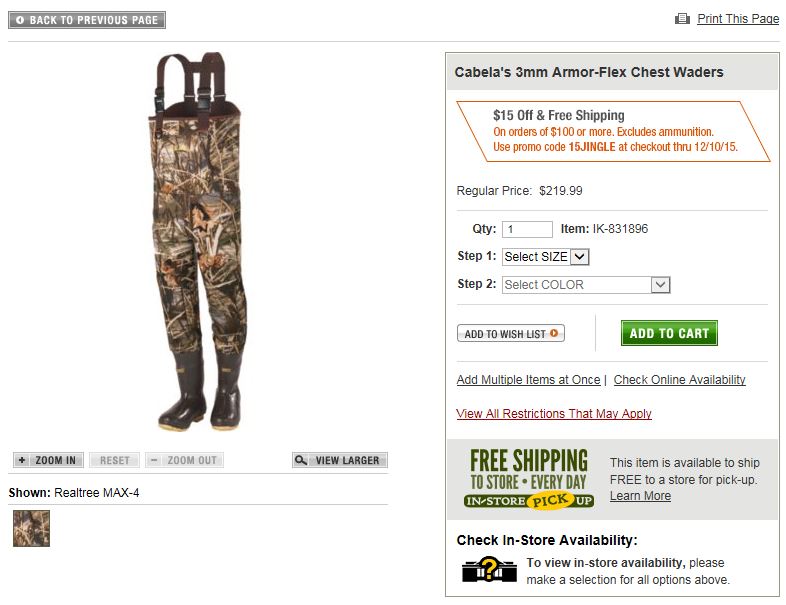This screenshot has width=786, height=605.
Task: Click the Qty input field
Action: [x=527, y=229]
